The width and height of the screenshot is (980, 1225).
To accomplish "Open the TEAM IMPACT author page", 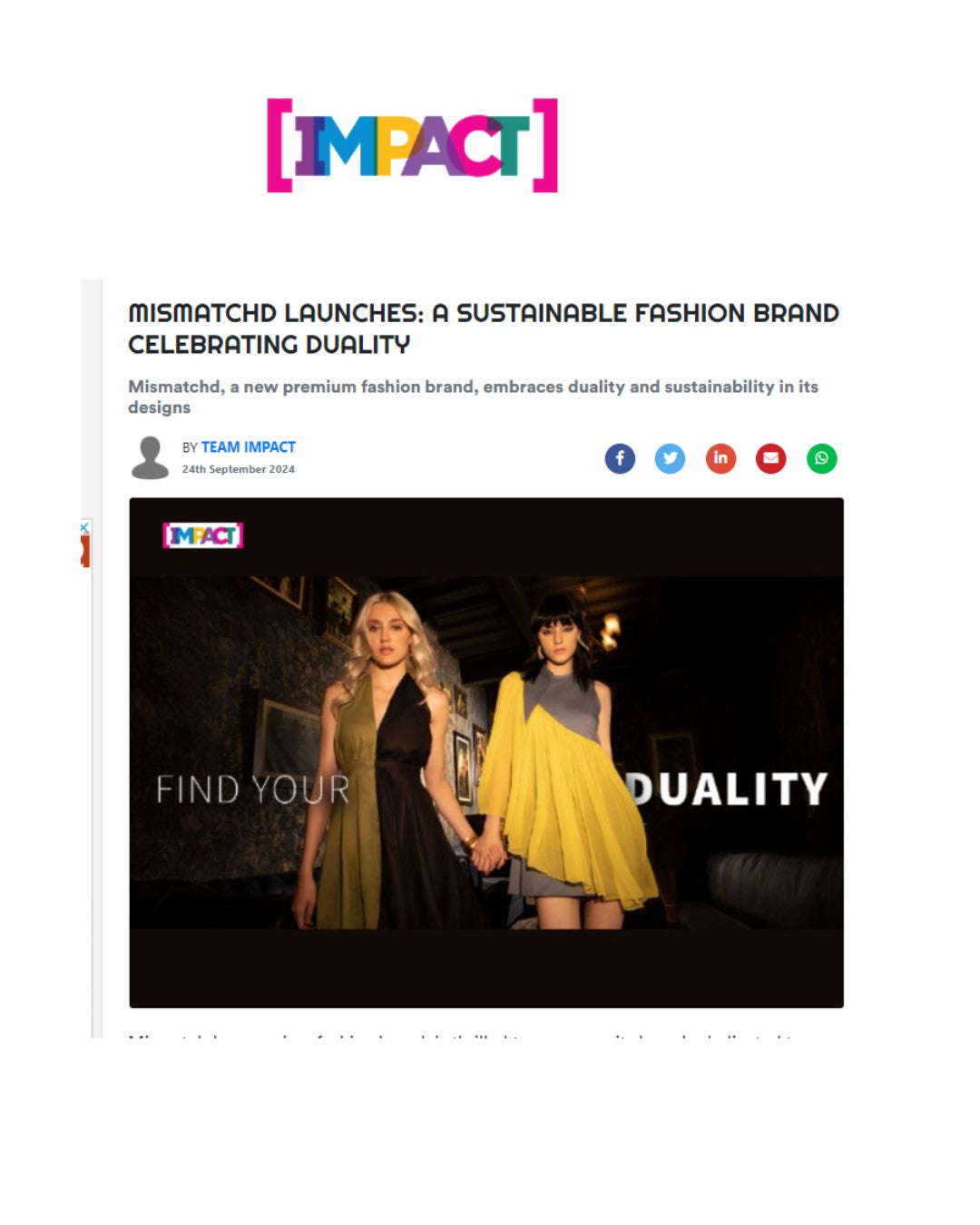I will pos(248,447).
